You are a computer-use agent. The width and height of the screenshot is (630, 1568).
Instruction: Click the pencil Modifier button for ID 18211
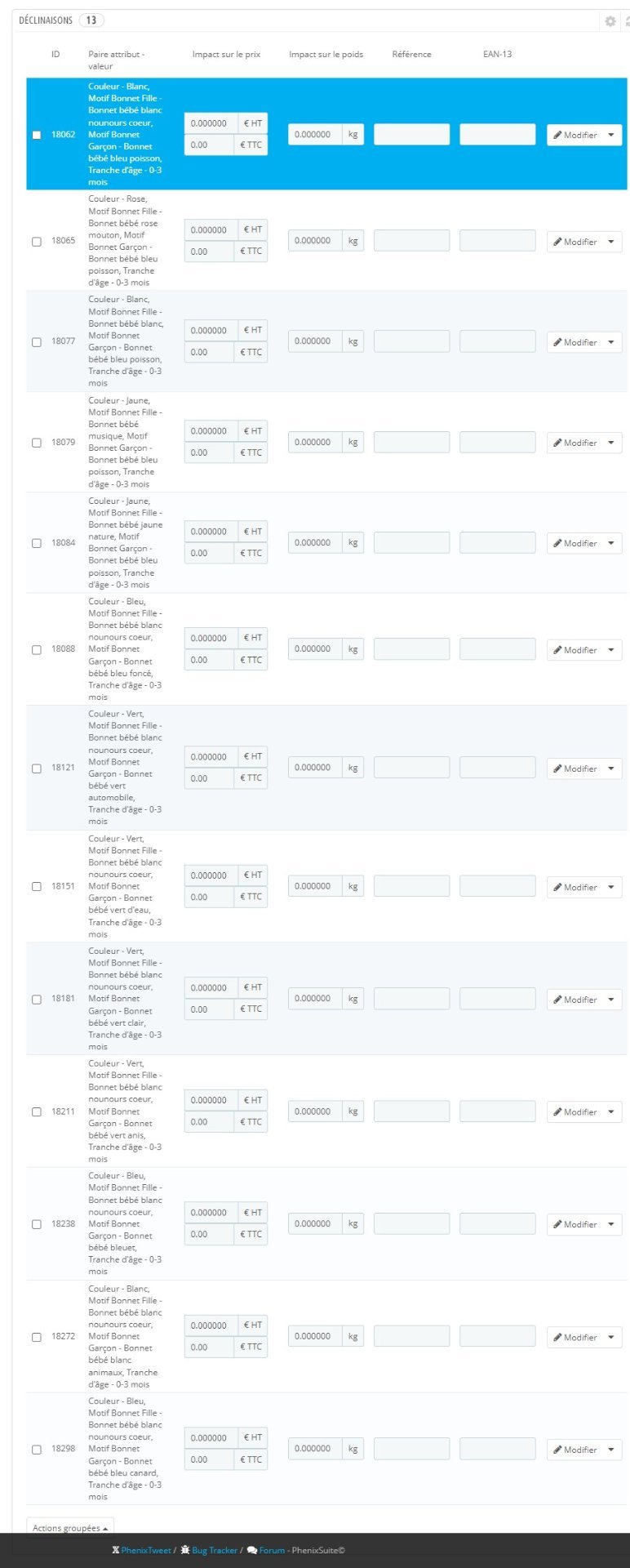575,1111
